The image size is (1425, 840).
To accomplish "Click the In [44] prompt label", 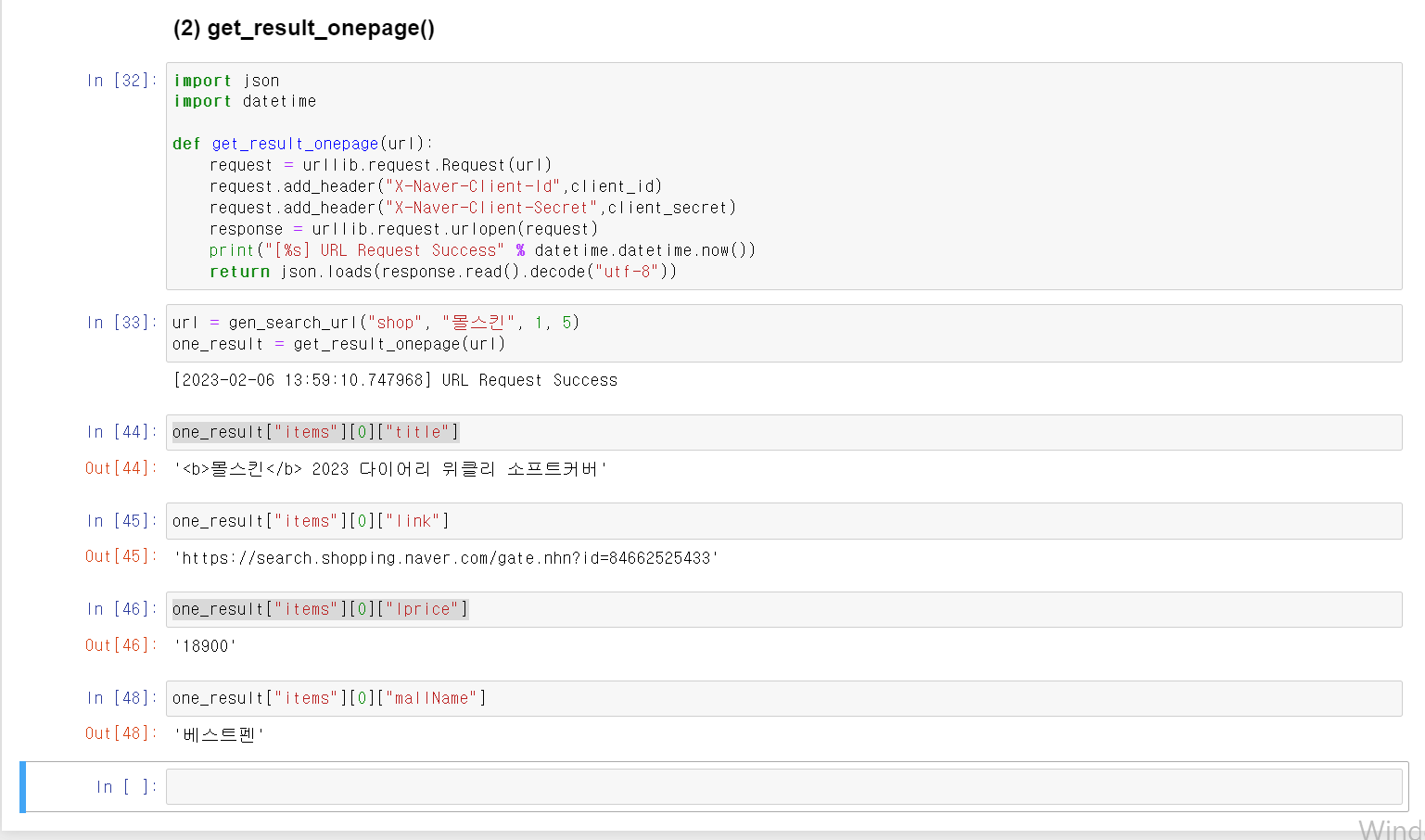I will click(121, 432).
